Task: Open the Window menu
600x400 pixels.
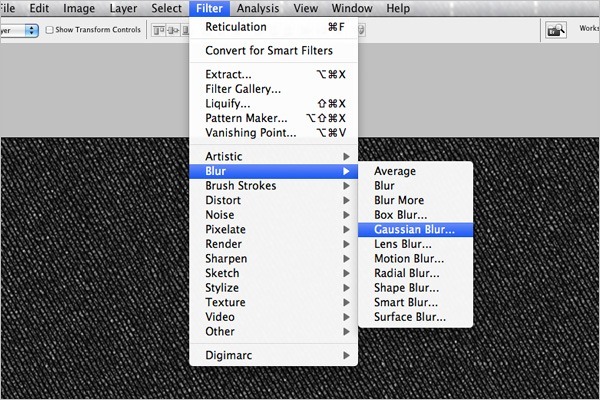Action: (x=352, y=8)
